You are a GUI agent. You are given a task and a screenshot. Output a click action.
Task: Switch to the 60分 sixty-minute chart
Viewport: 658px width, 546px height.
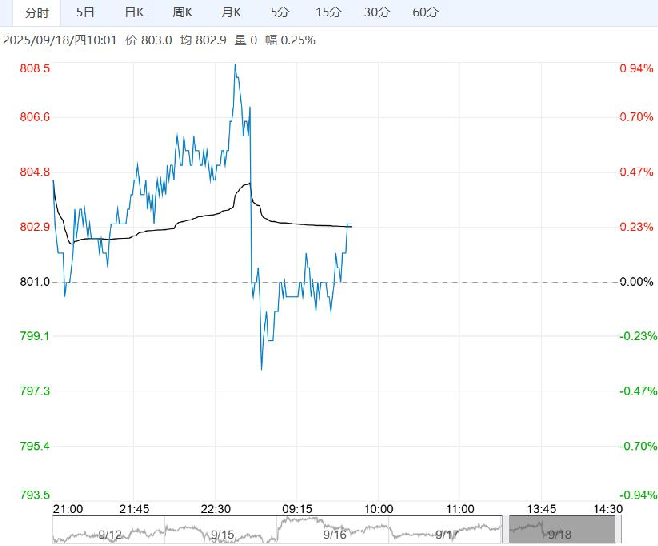click(x=426, y=12)
